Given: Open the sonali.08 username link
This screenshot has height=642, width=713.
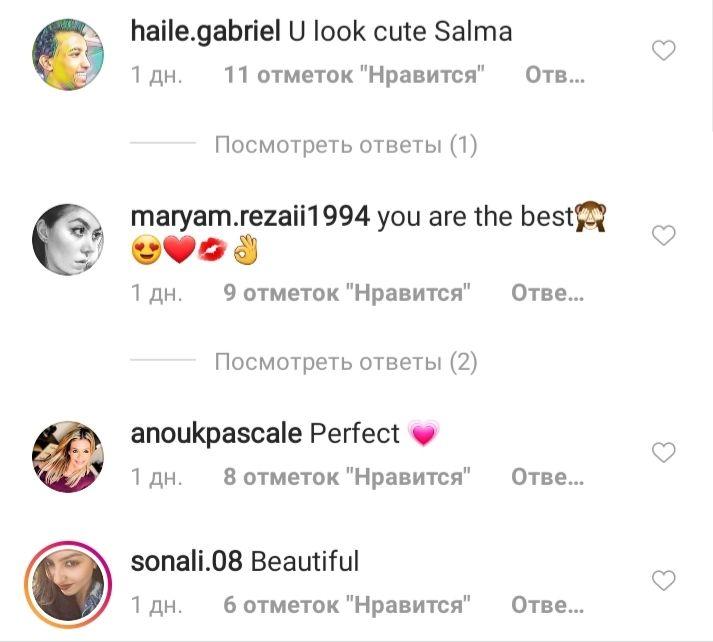Looking at the screenshot, I should (186, 561).
